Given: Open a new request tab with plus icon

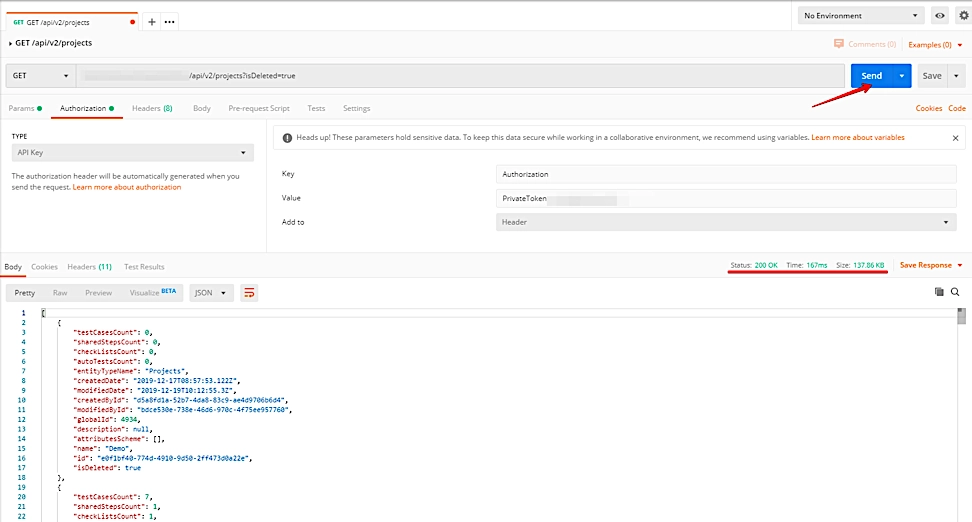Looking at the screenshot, I should coord(152,21).
